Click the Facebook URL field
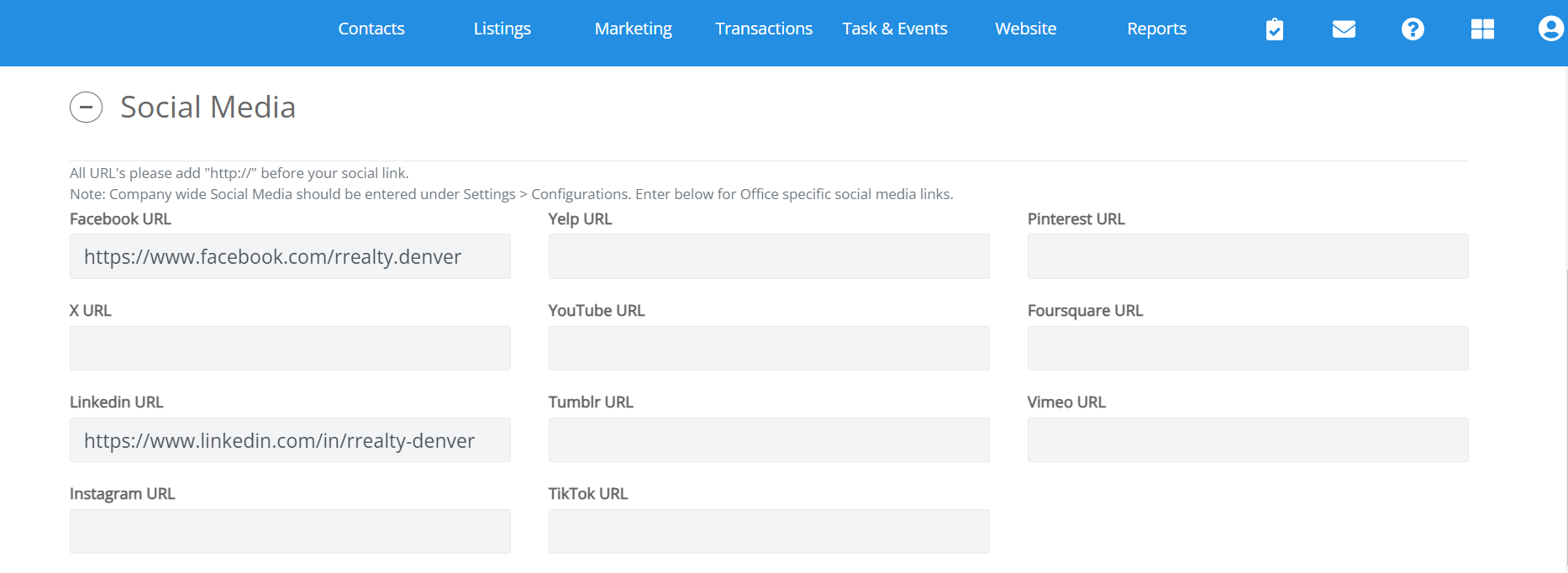 click(290, 257)
